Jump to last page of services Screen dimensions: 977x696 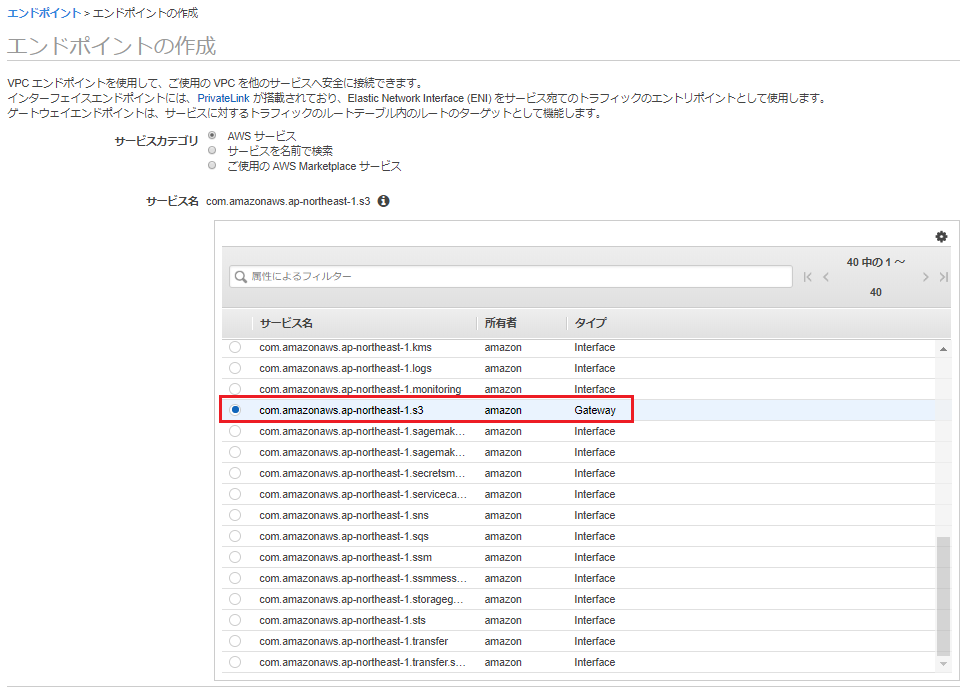(943, 277)
